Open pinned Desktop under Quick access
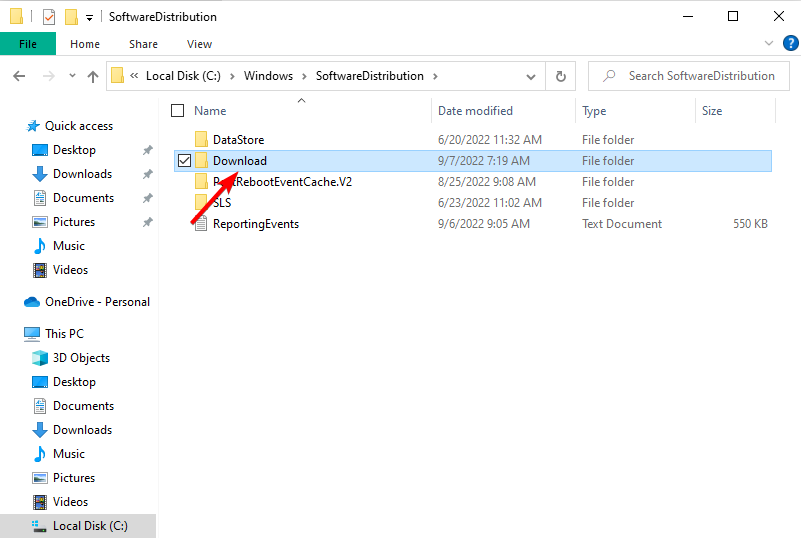The width and height of the screenshot is (801, 538). pos(74,150)
